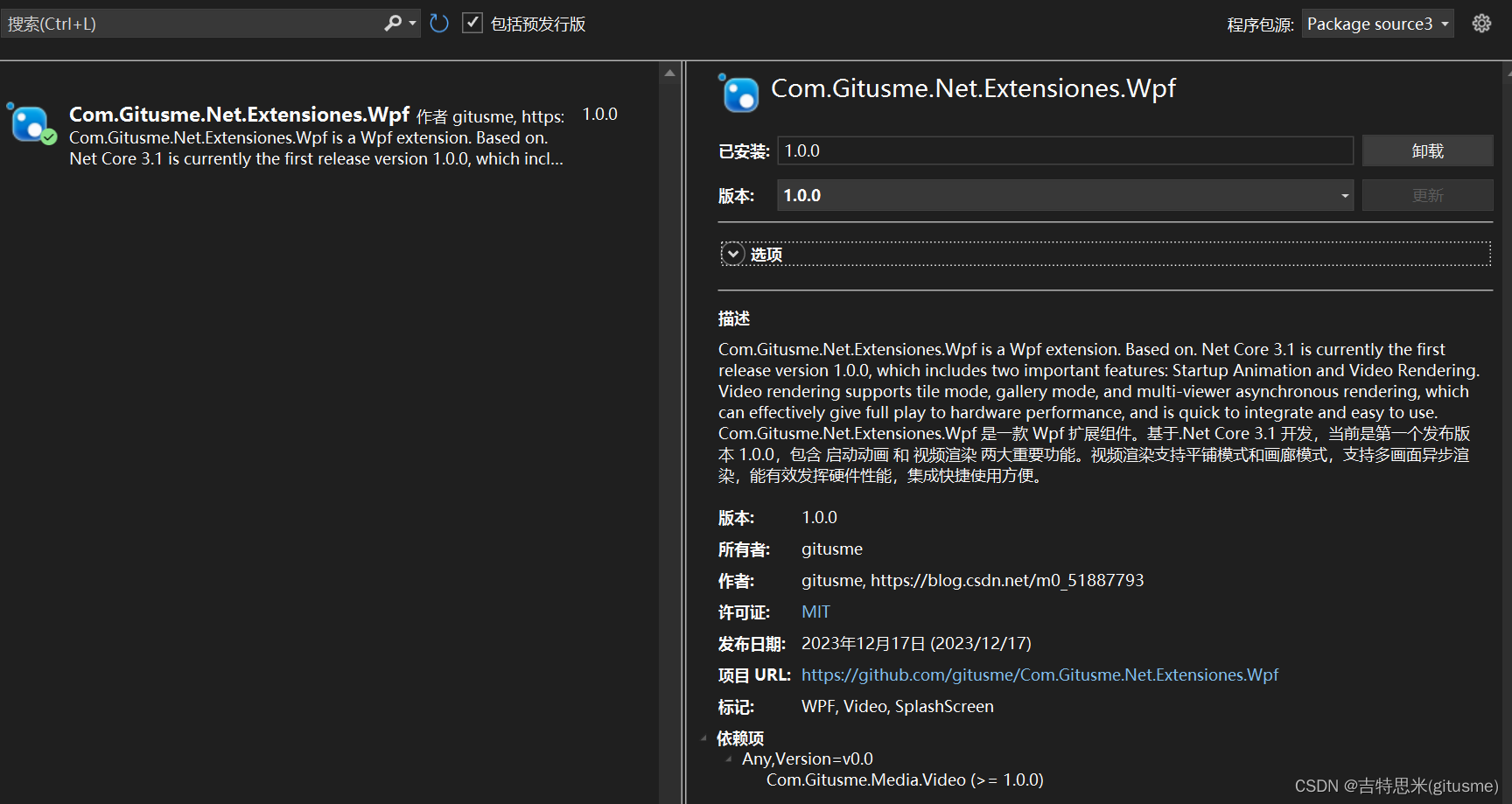
Task: Open package source settings gear
Action: point(1481,24)
